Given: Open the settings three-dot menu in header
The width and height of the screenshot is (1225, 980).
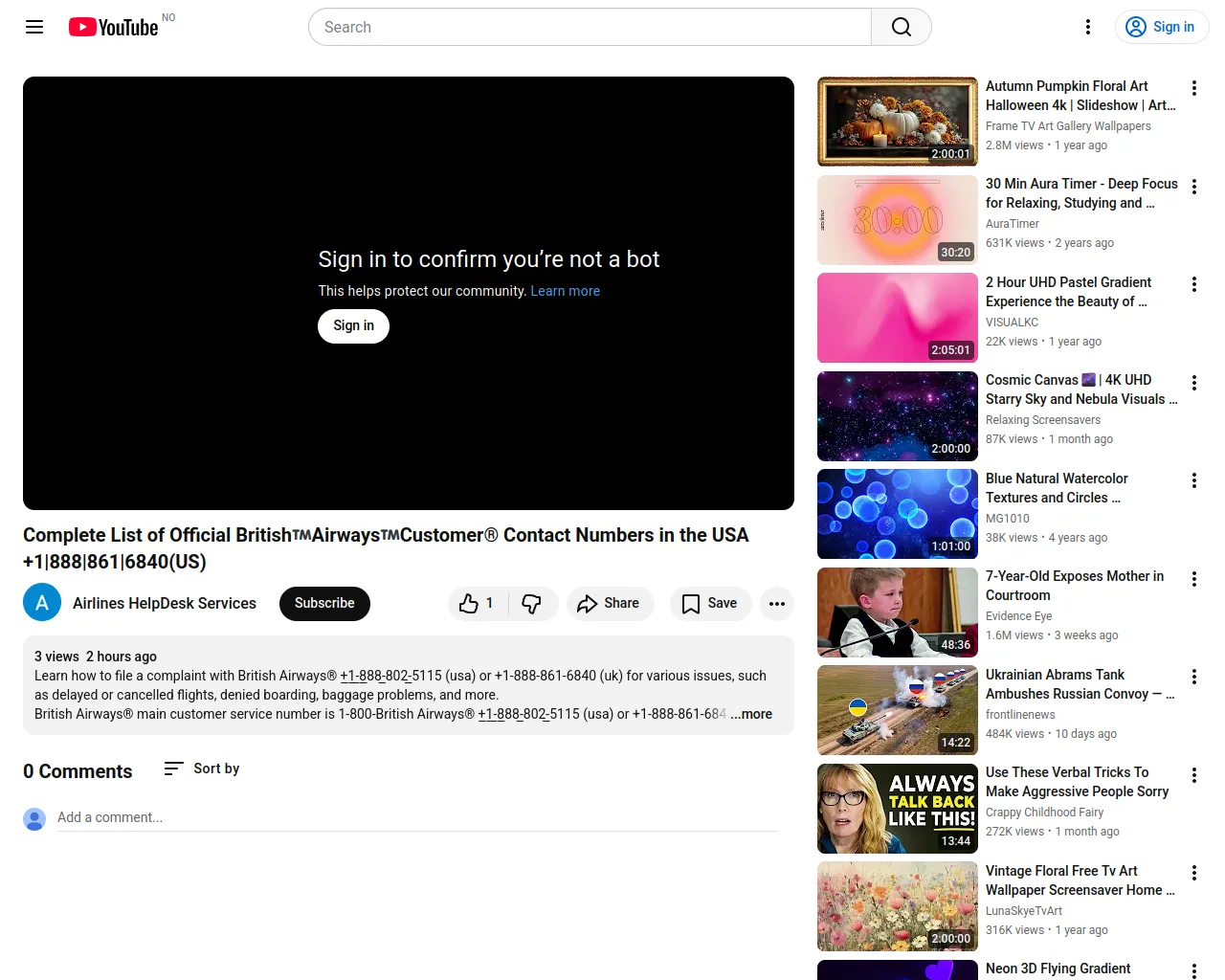Looking at the screenshot, I should [x=1087, y=27].
